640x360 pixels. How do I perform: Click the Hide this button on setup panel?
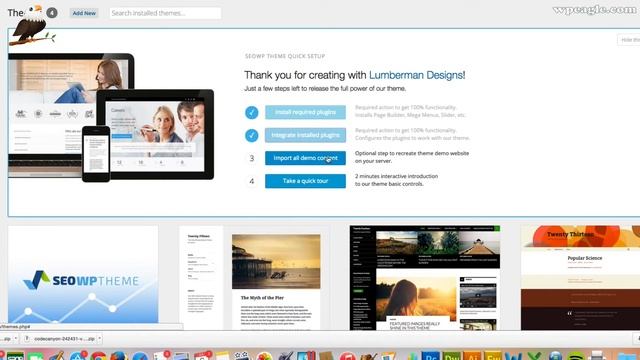pyautogui.click(x=629, y=40)
